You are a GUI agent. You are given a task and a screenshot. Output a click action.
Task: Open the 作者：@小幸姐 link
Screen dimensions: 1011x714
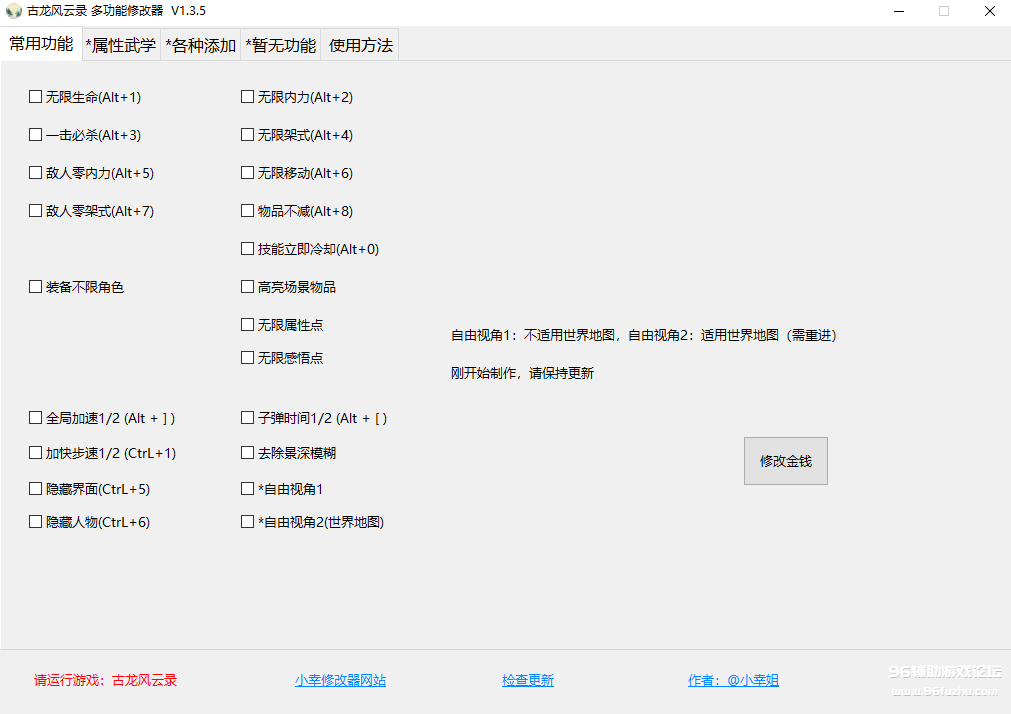pos(733,681)
